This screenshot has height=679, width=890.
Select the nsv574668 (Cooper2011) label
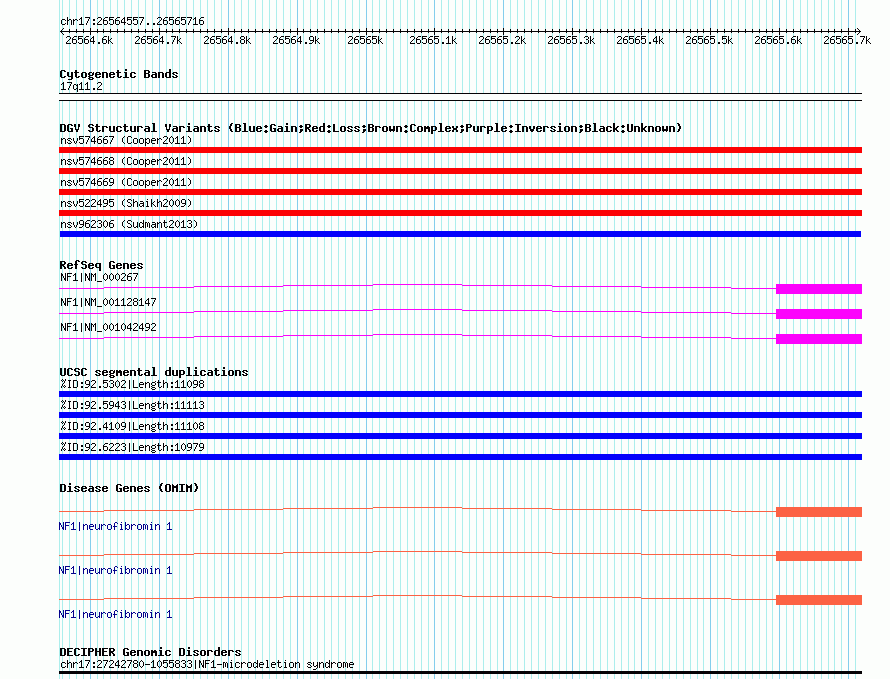(x=126, y=161)
